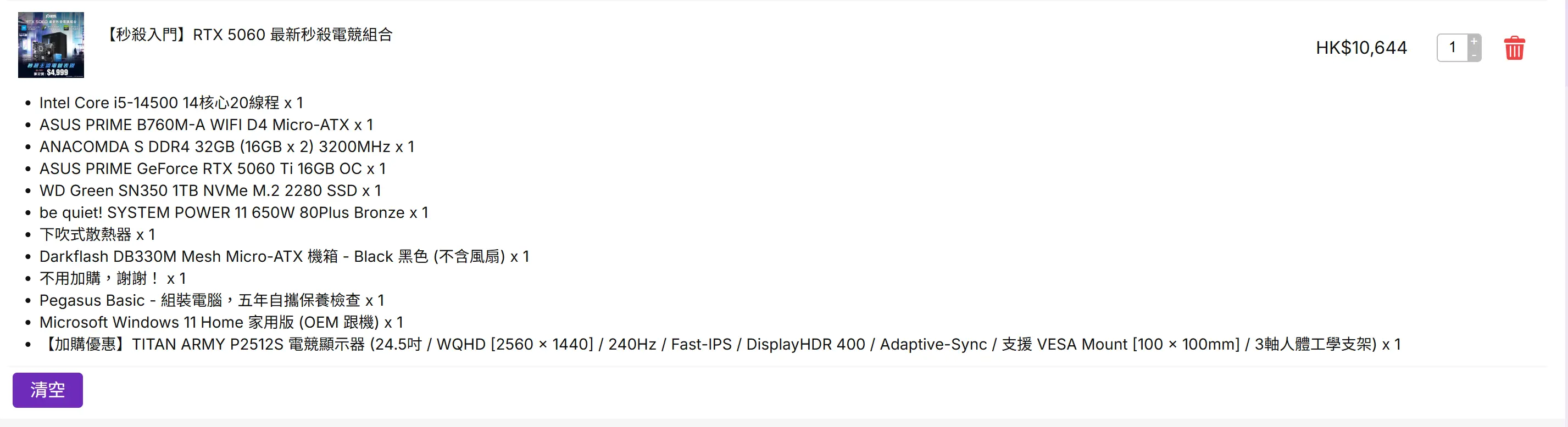This screenshot has width=1568, height=427.
Task: Click the be quiet! SYSTEM POWER 11 item
Action: point(233,212)
